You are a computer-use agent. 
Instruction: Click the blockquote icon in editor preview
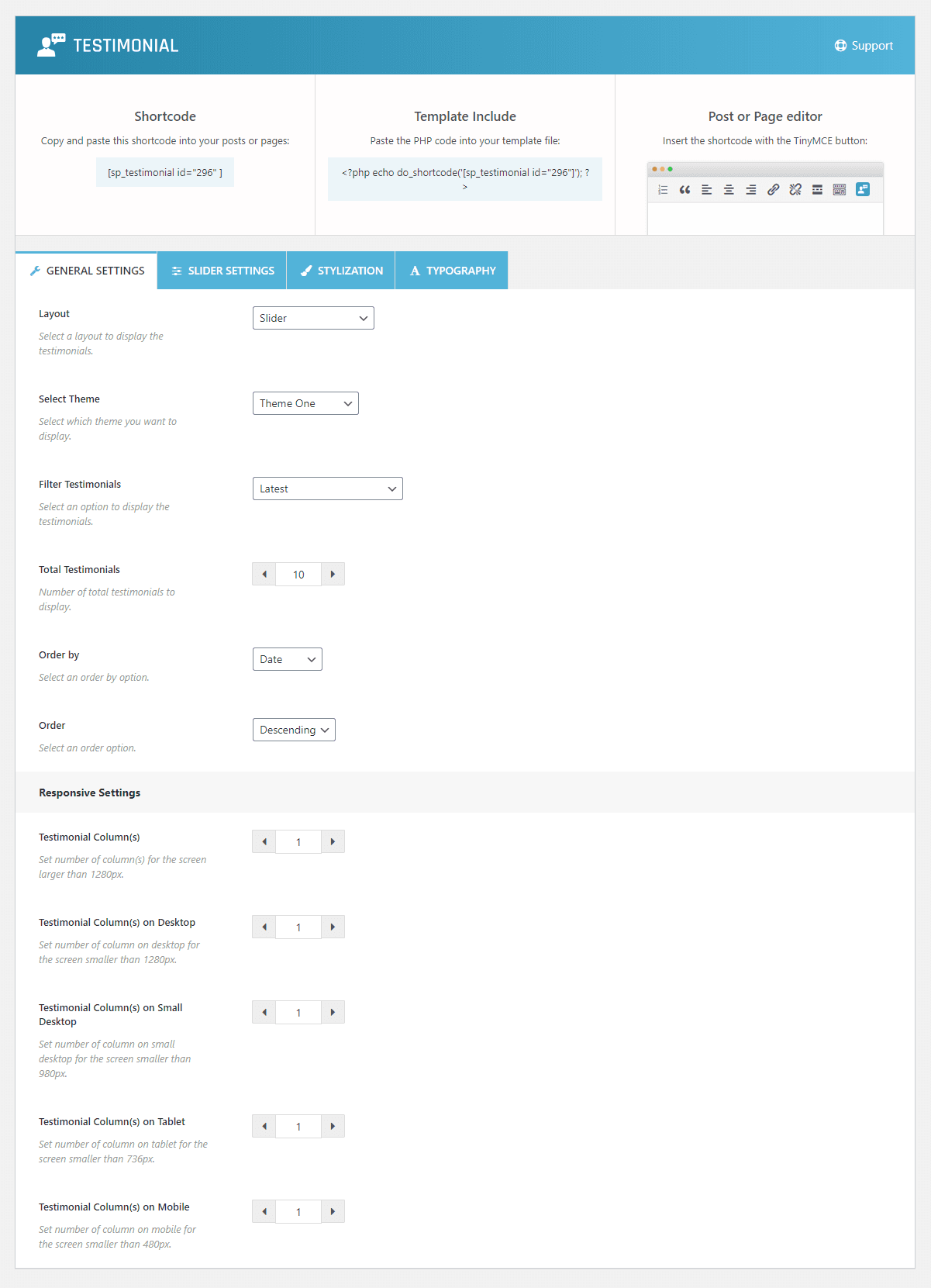click(x=684, y=189)
